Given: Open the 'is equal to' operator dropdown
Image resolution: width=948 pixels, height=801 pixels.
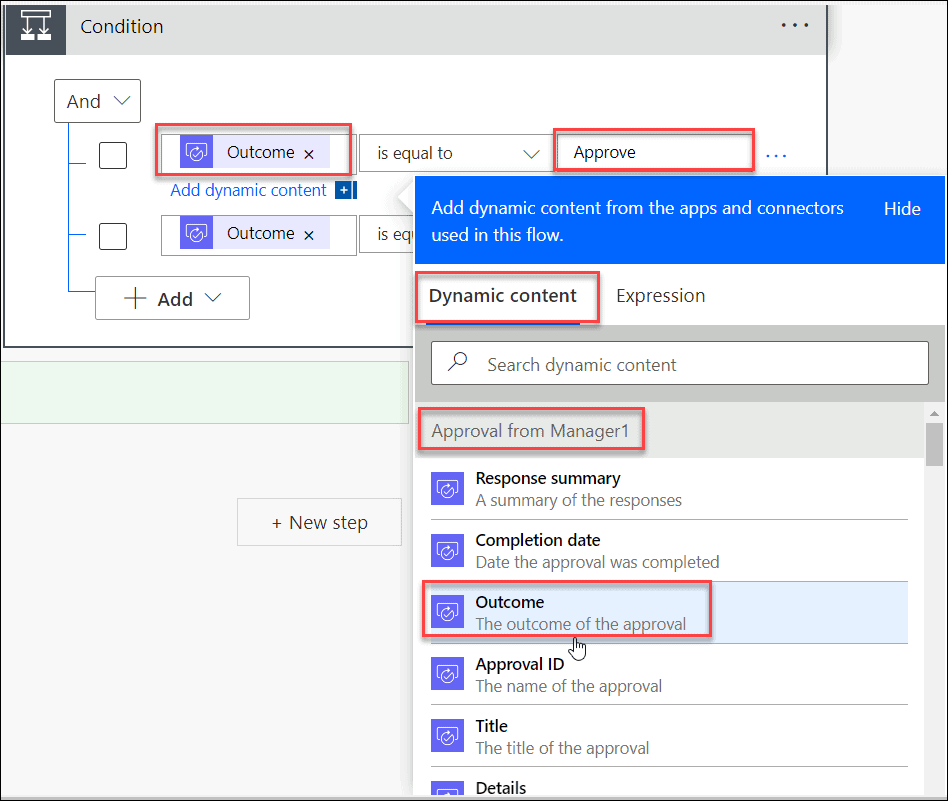Looking at the screenshot, I should pyautogui.click(x=456, y=154).
